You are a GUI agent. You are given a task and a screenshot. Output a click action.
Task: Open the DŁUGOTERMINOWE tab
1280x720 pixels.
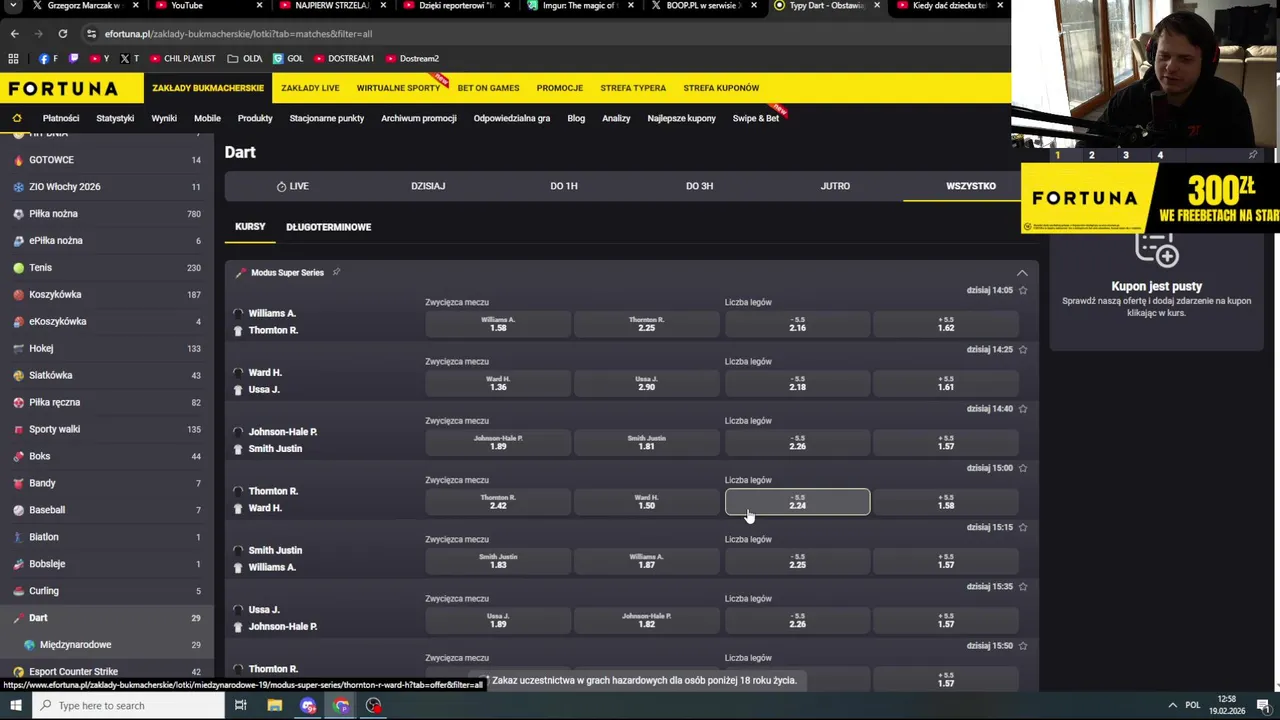328,227
